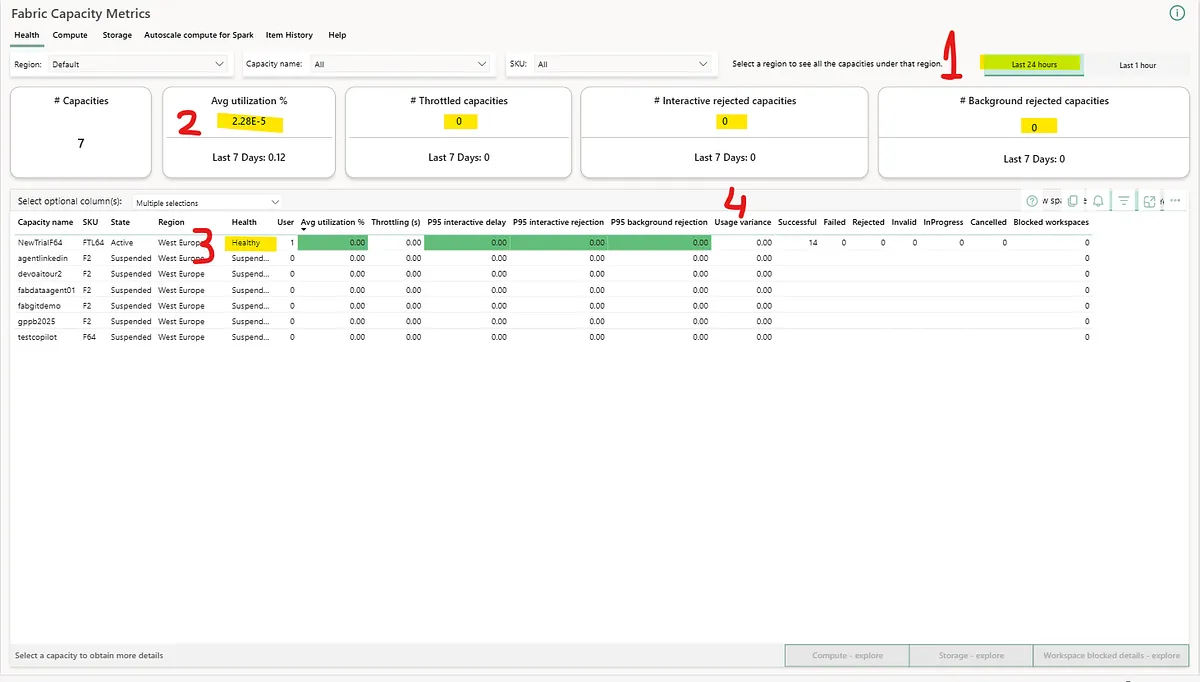
Task: Select the Last 24 hours time range
Action: [x=1033, y=64]
